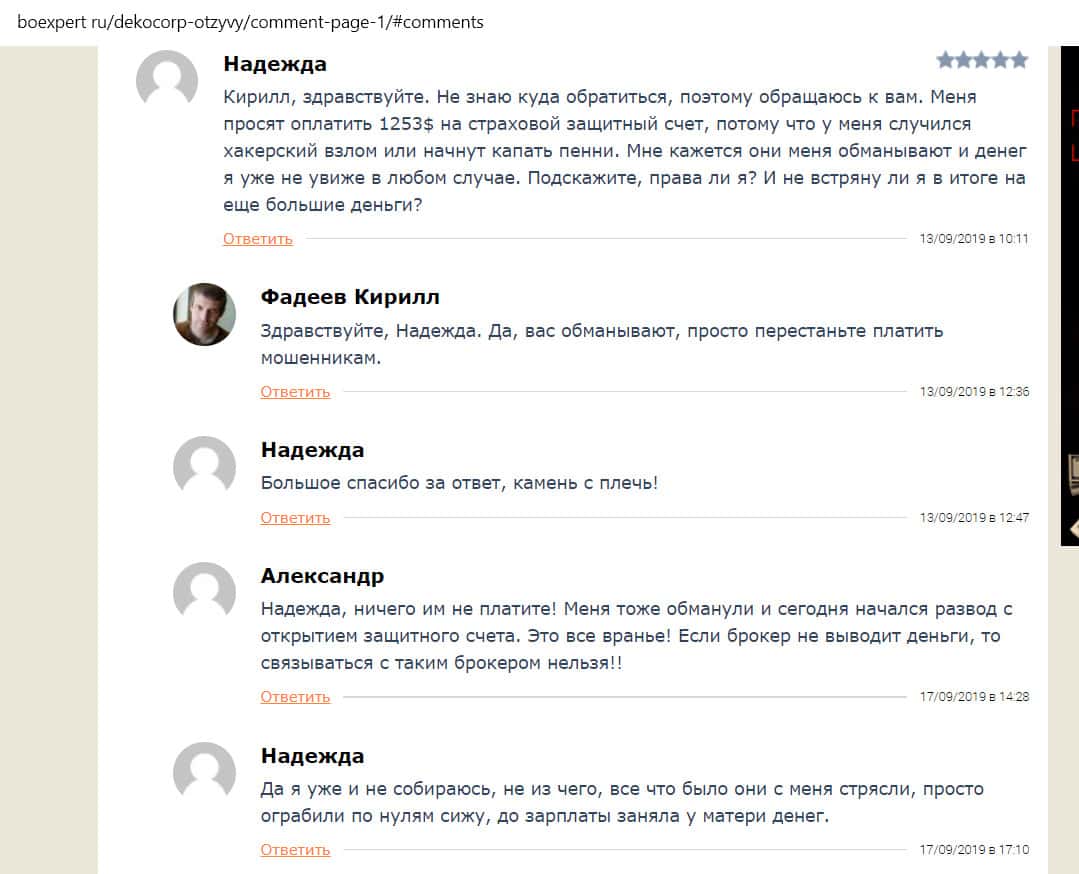Click the dark banner on right edge
The width and height of the screenshot is (1079, 874).
point(1069,300)
